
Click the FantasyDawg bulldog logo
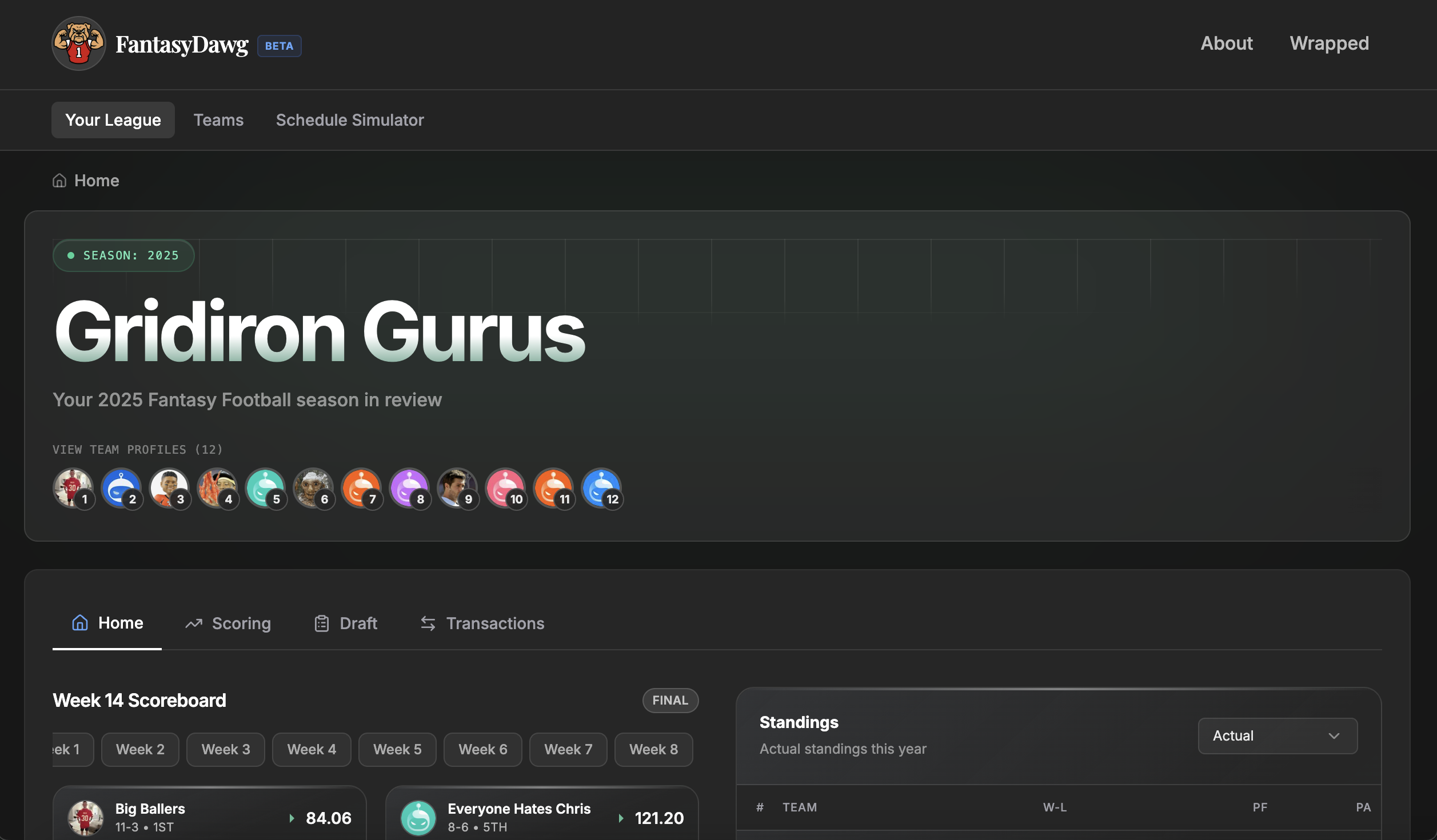point(78,44)
